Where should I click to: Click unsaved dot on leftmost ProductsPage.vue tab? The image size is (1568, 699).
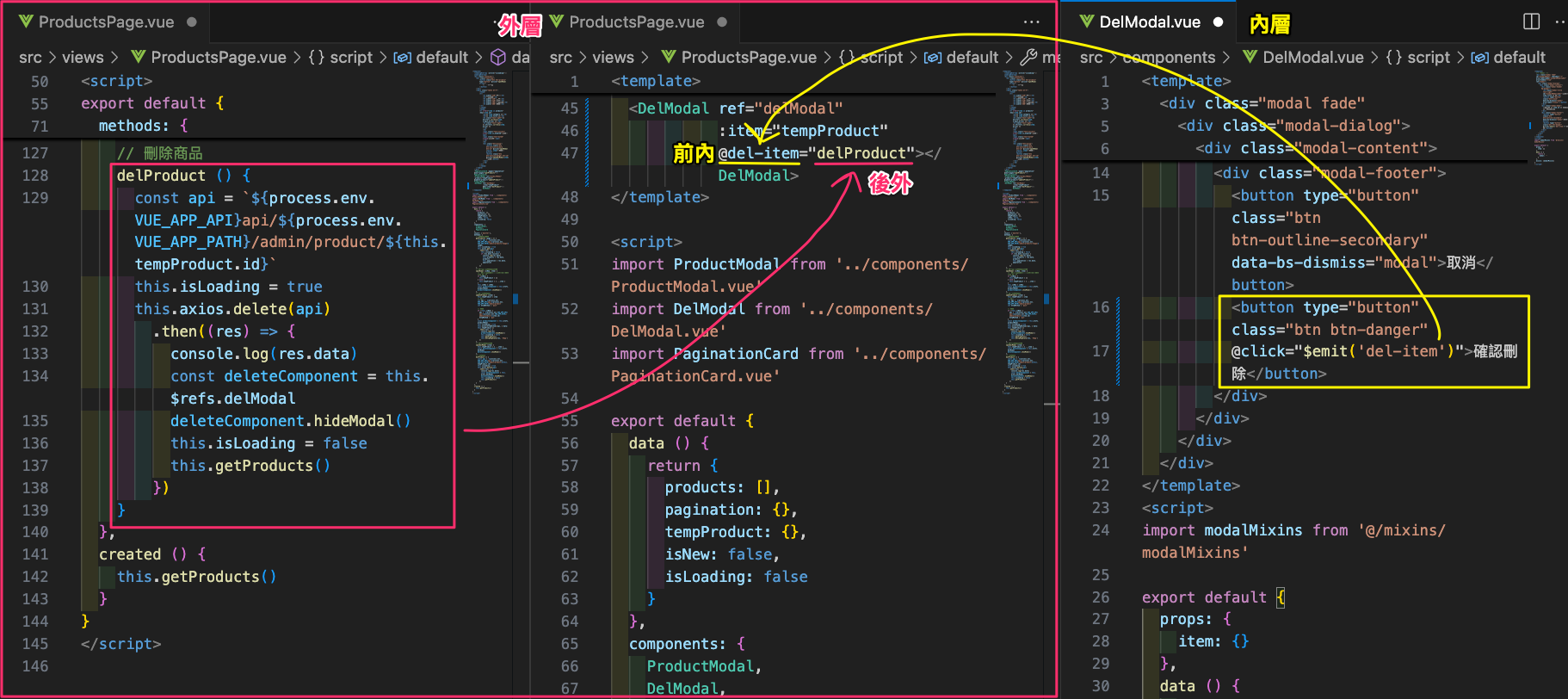pyautogui.click(x=192, y=22)
